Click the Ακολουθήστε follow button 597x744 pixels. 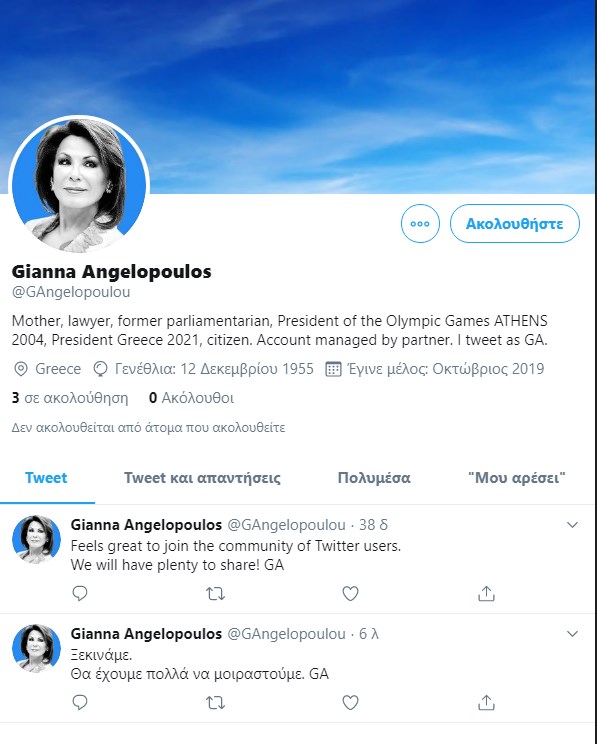click(515, 223)
